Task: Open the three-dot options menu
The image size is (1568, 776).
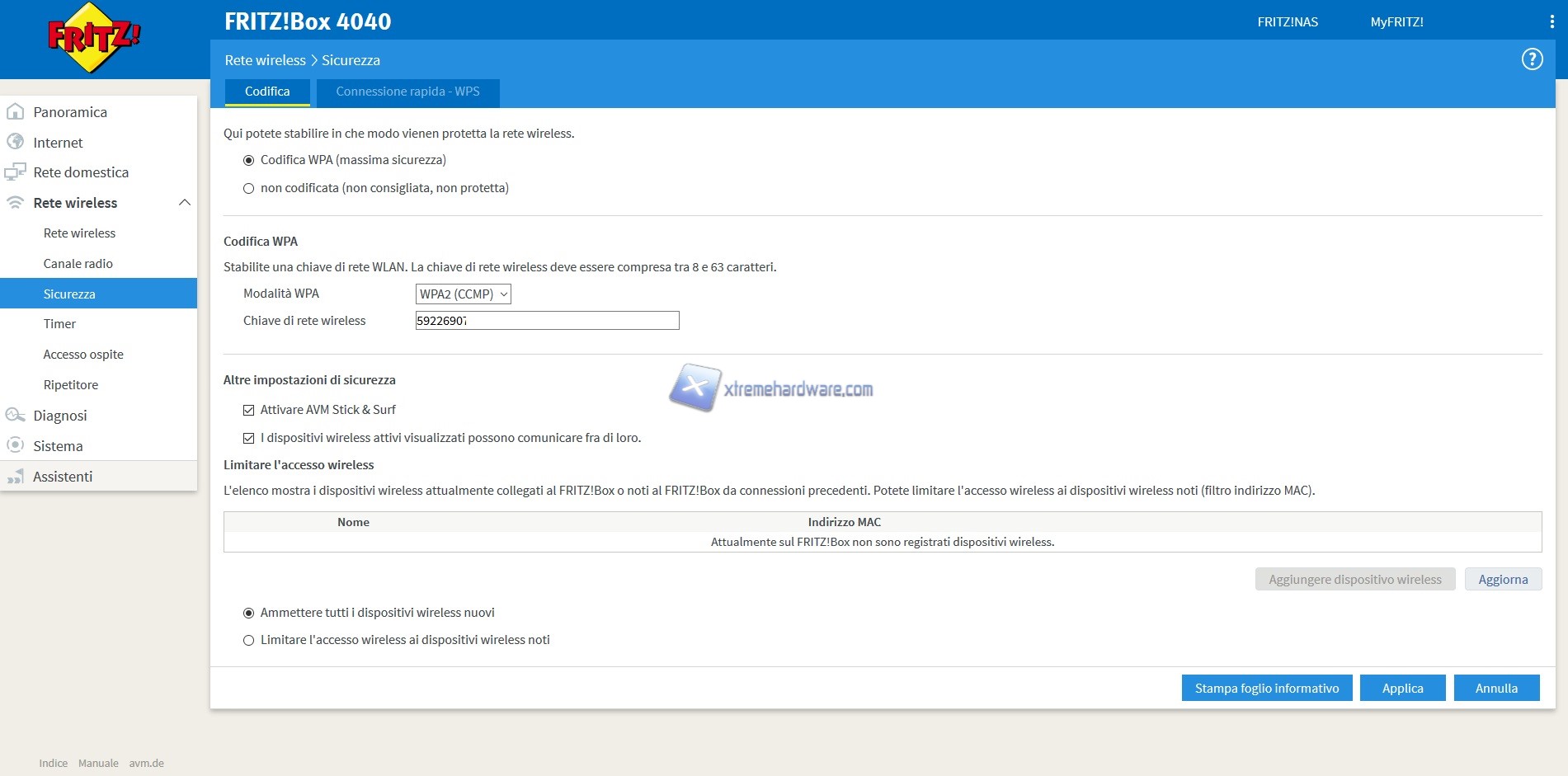Action: (1552, 22)
